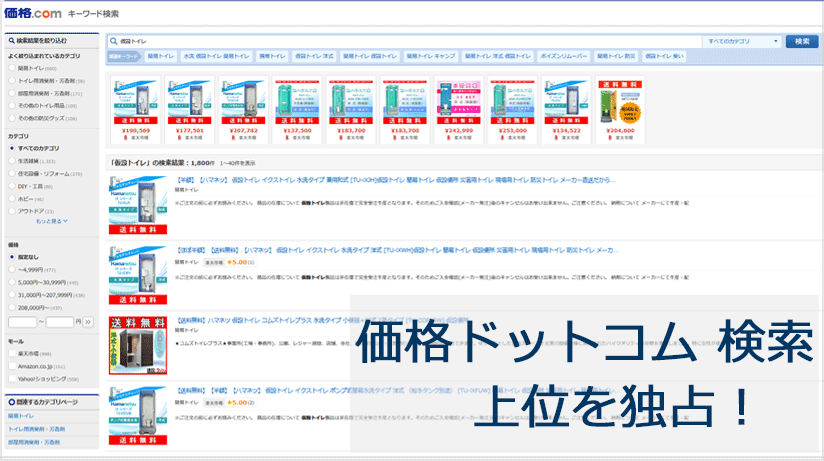824x461 pixels.
Task: Select the ~4,999円 price radio
Action: point(12,270)
